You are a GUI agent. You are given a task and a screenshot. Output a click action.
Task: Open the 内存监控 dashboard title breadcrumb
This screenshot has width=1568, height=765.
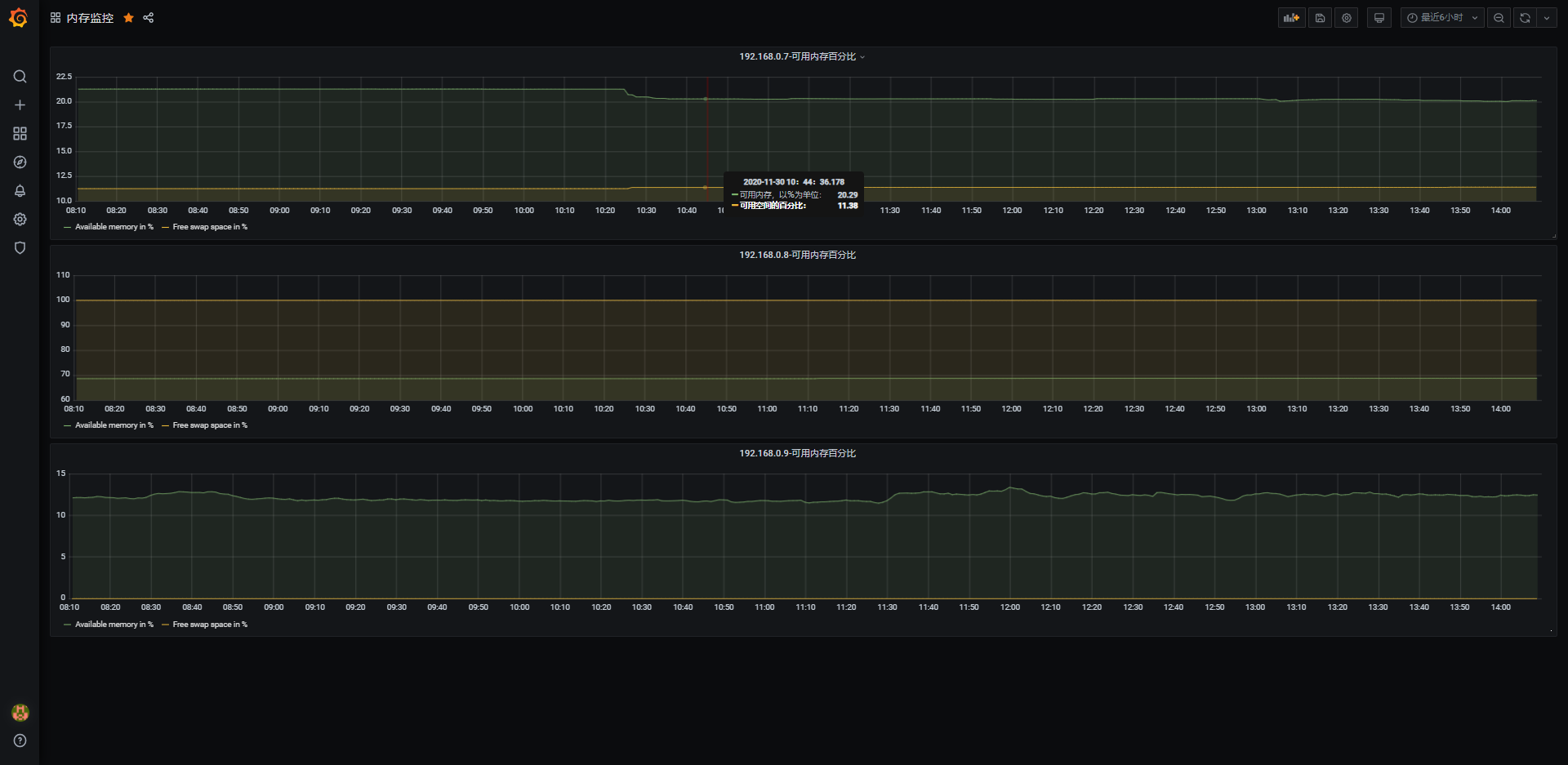(90, 18)
